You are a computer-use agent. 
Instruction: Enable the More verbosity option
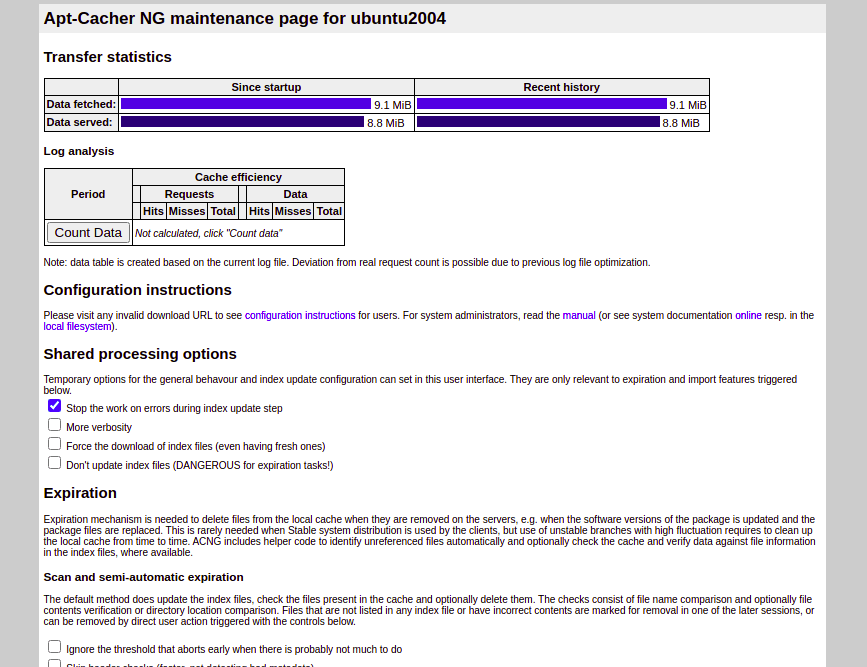pyautogui.click(x=54, y=424)
